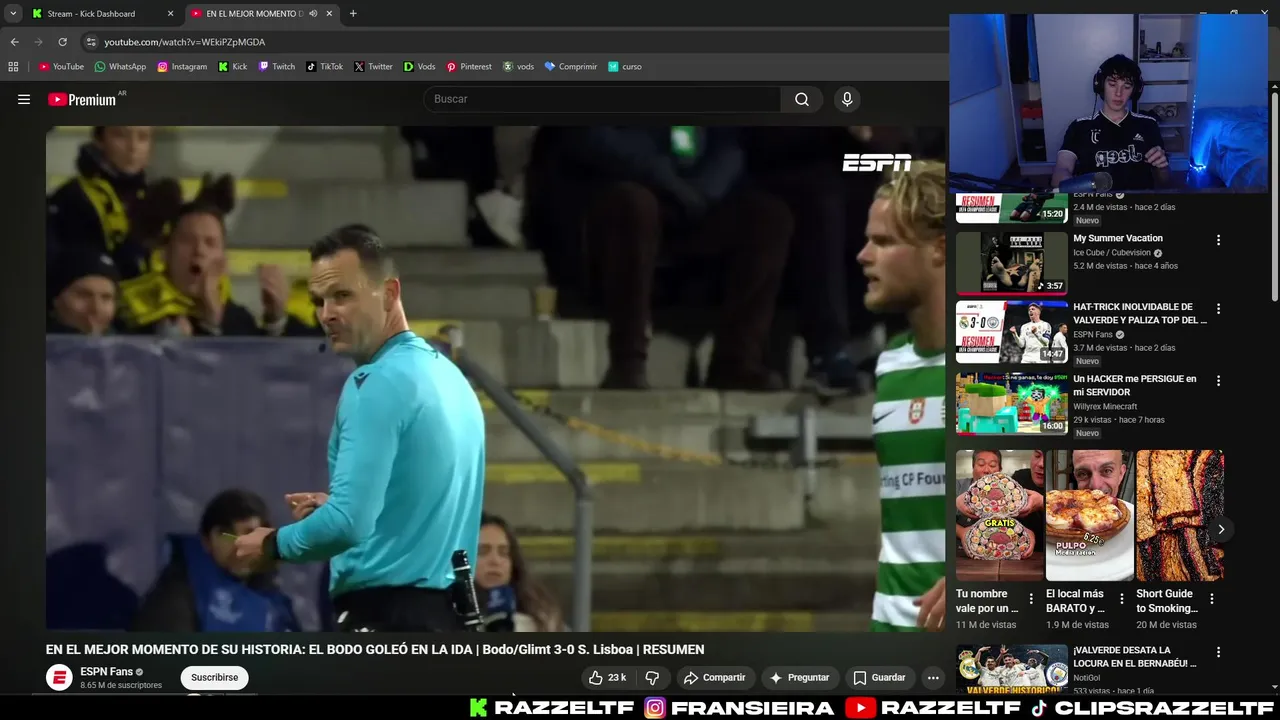Screen dimensions: 1280x720
Task: Open options for My Summer Vacation video
Action: 1218,240
